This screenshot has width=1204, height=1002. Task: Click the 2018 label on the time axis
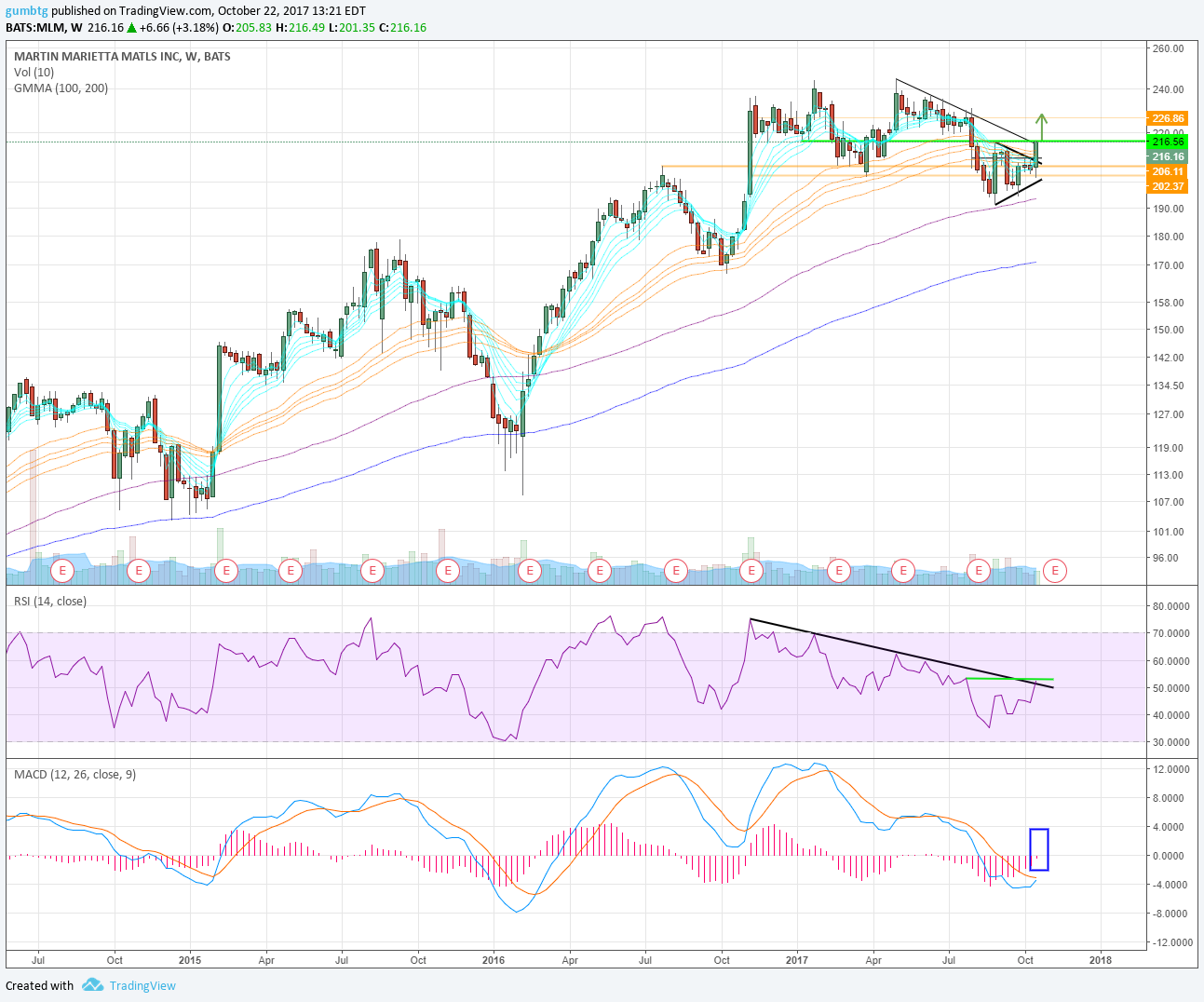1101,959
